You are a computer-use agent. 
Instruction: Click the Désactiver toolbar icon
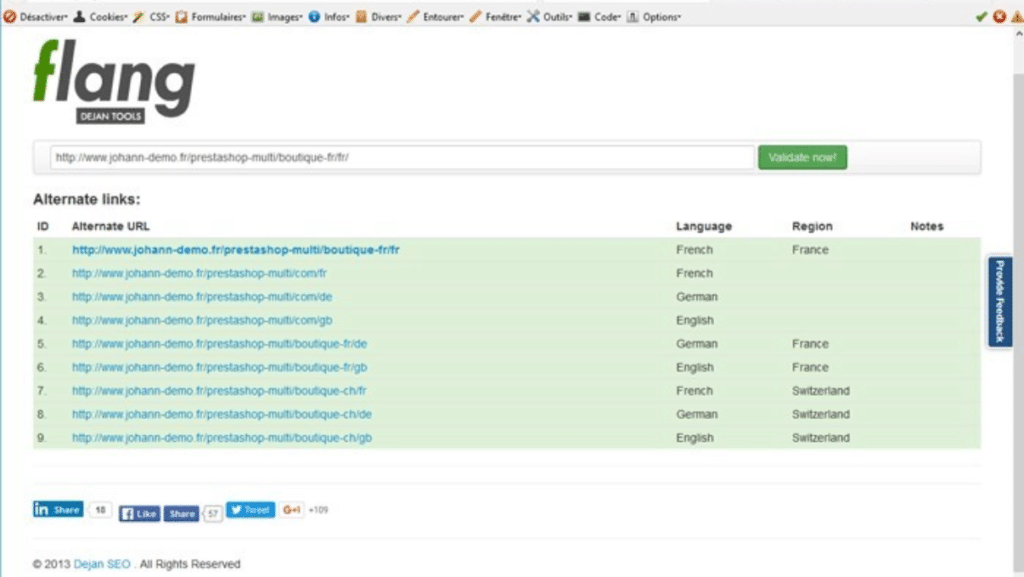(10, 17)
